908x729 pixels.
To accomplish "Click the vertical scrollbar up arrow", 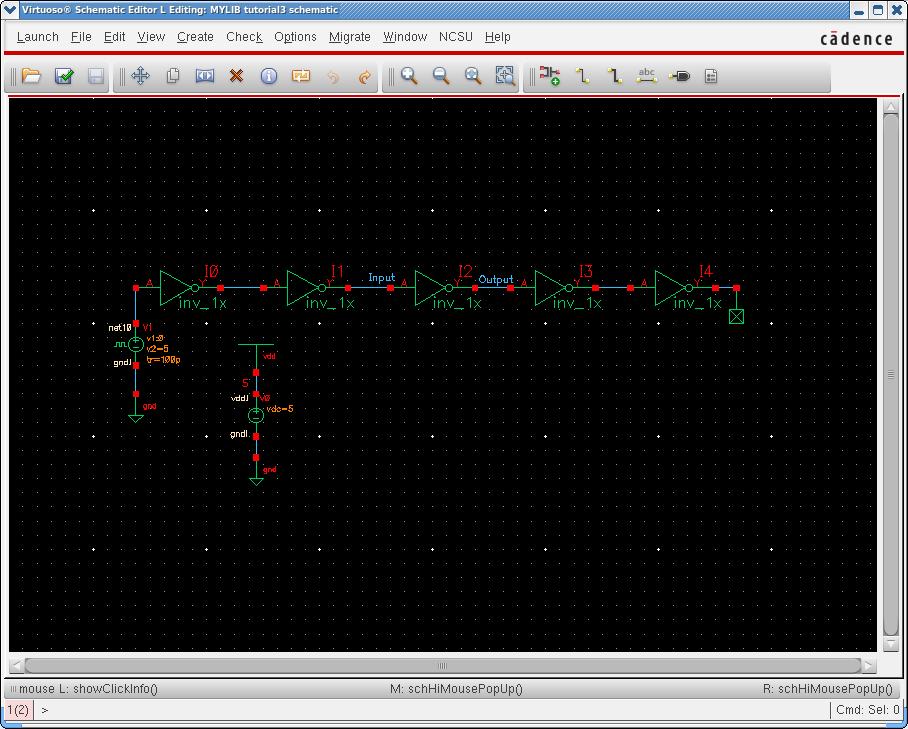I will click(891, 106).
